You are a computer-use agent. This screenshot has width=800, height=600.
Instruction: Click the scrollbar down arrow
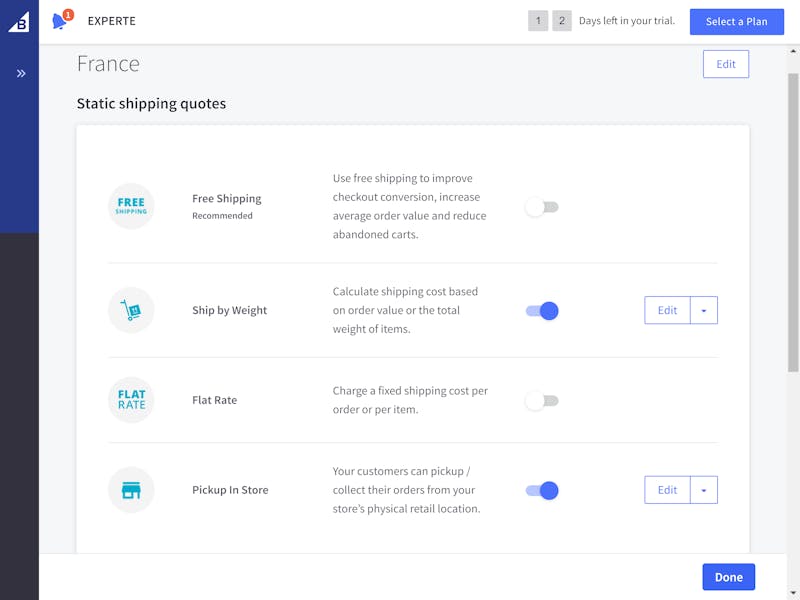[x=793, y=593]
